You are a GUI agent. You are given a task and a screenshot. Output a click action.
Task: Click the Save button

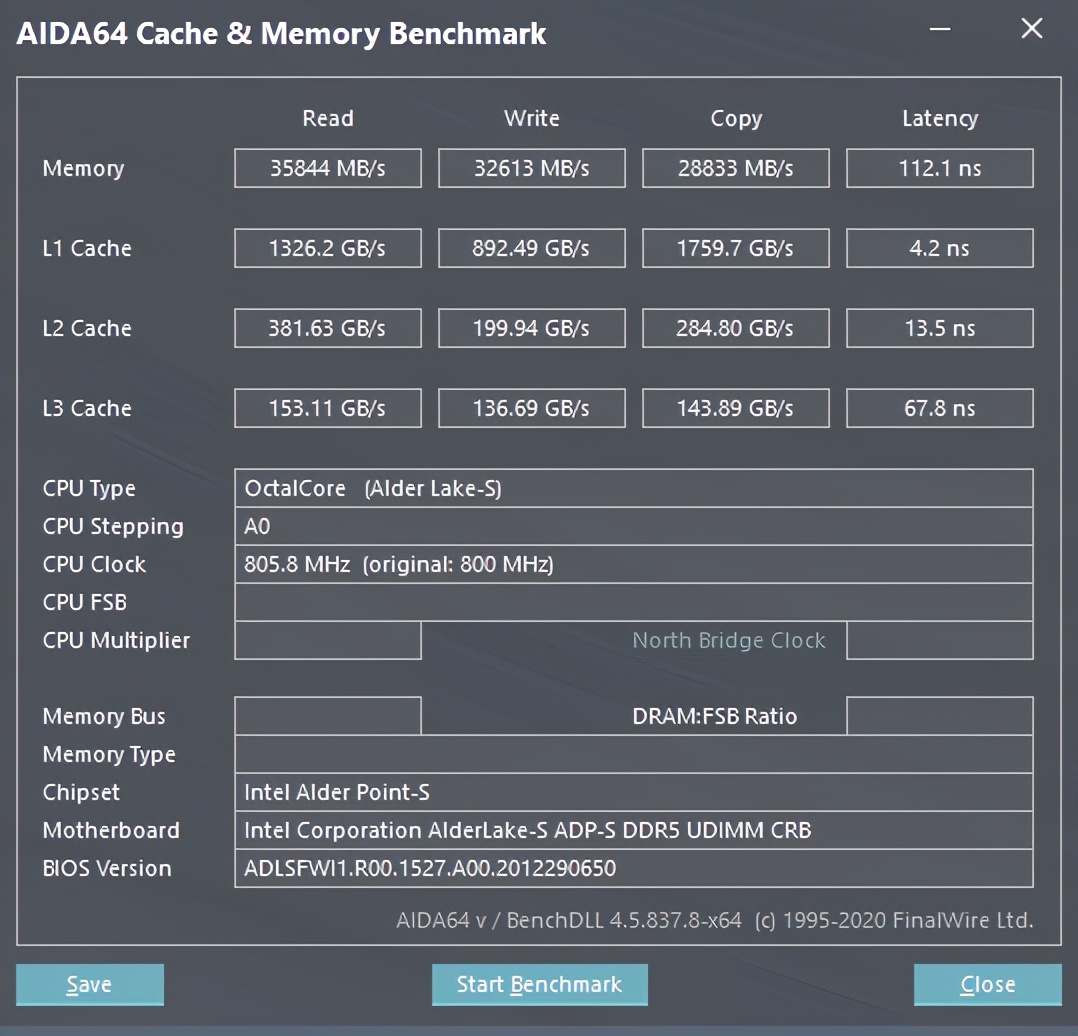[89, 984]
